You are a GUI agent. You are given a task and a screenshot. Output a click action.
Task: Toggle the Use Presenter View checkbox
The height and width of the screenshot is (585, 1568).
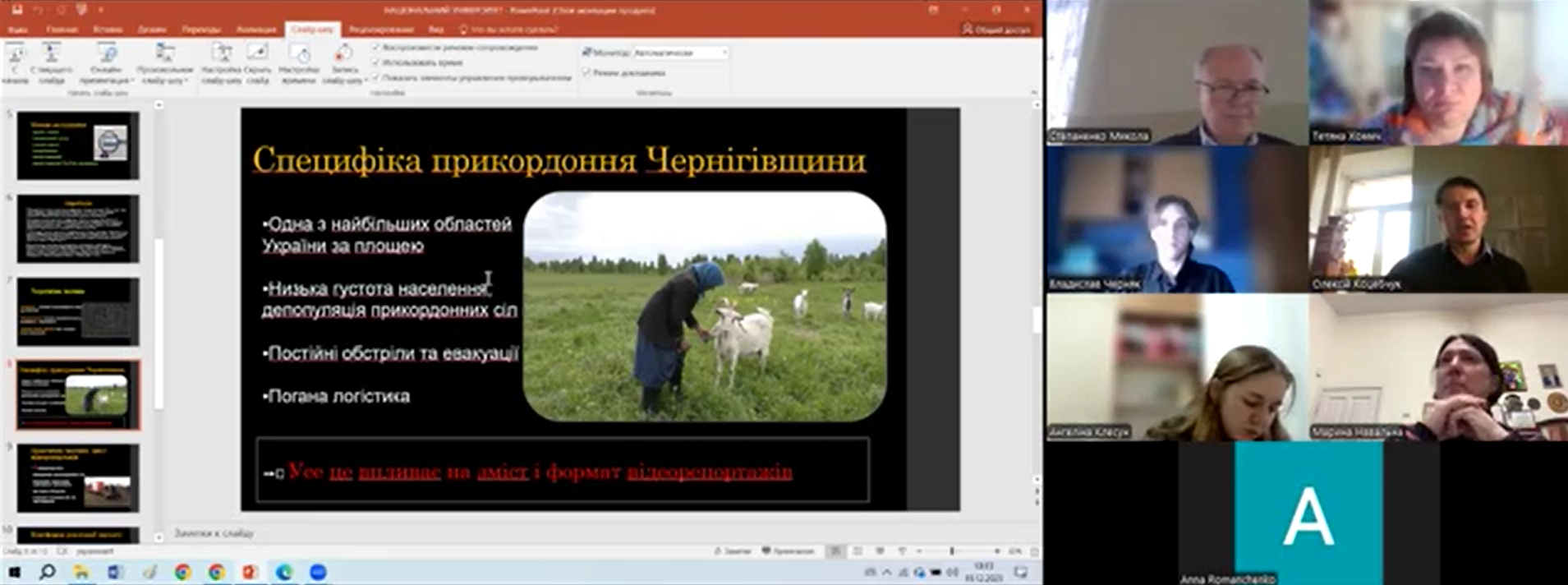pos(586,73)
